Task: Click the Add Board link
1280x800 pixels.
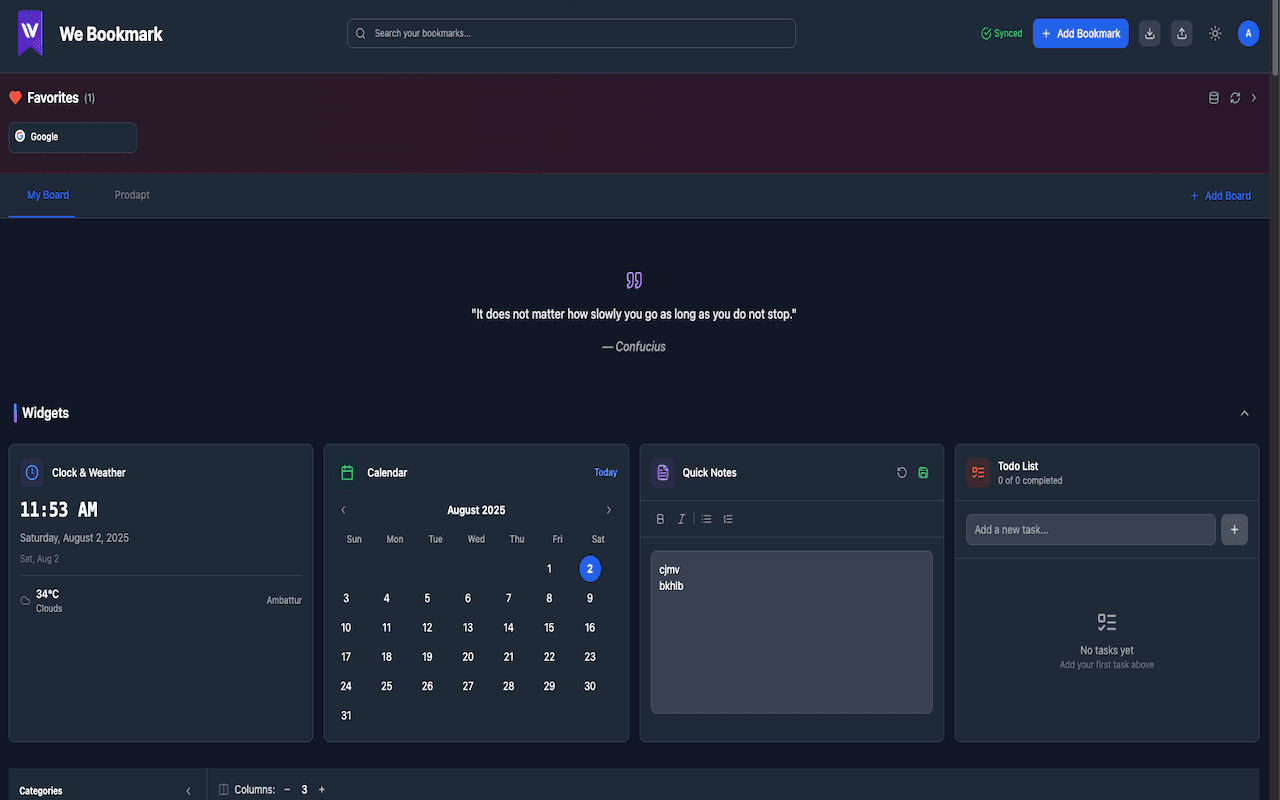Action: 1220,196
